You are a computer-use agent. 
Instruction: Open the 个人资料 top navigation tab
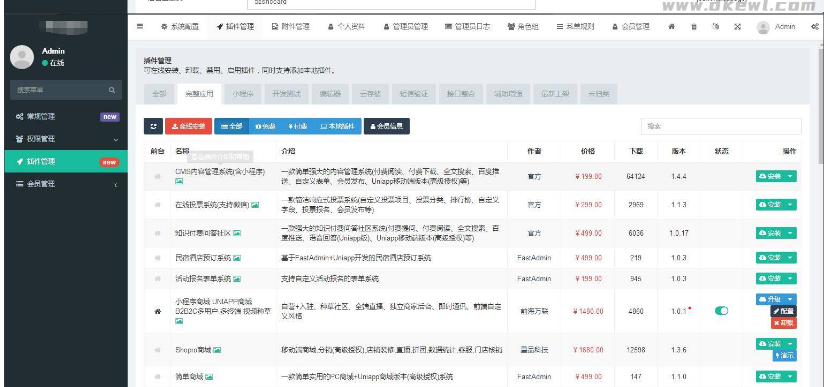coord(346,26)
